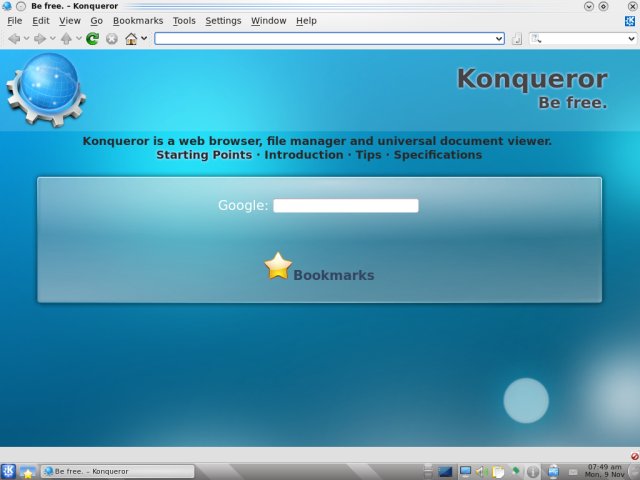640x480 pixels.
Task: Follow the Starting Points link
Action: [x=204, y=155]
